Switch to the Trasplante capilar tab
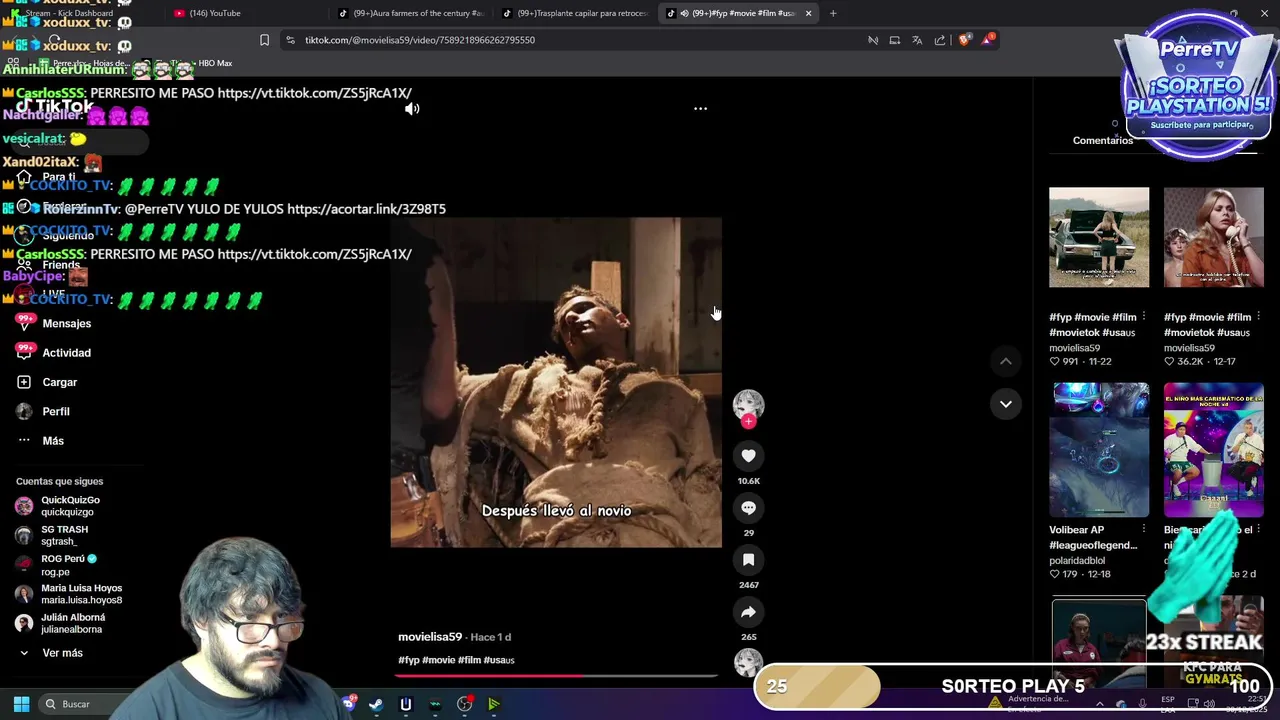1280x720 pixels. tap(575, 13)
